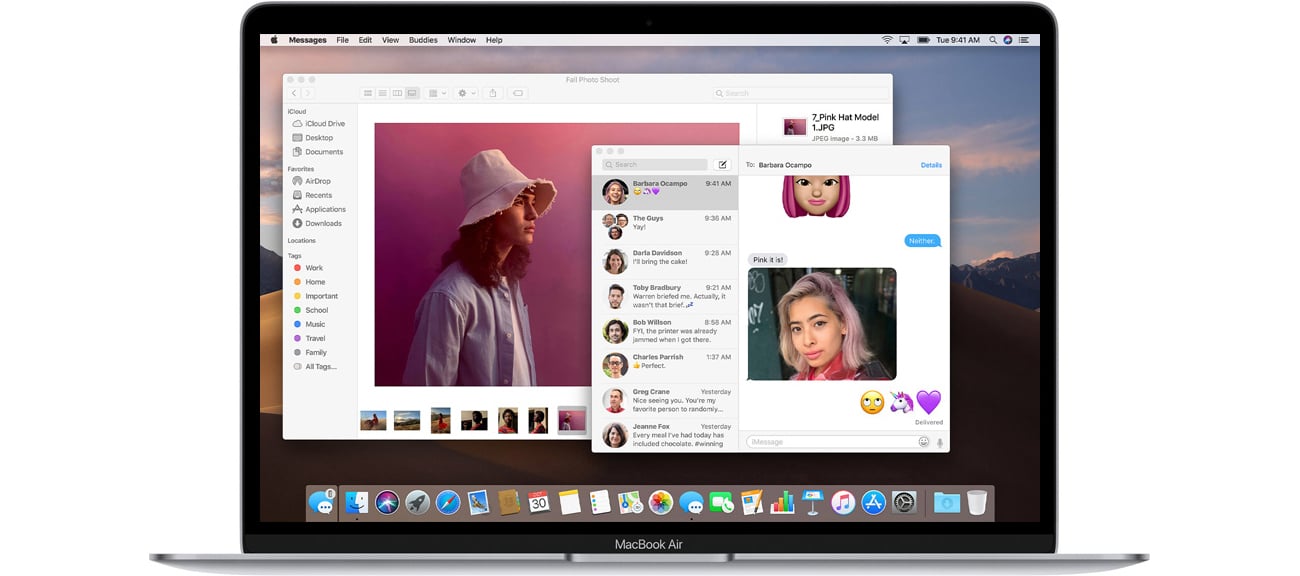Switch Finder to gallery view
The width and height of the screenshot is (1300, 576).
point(412,93)
